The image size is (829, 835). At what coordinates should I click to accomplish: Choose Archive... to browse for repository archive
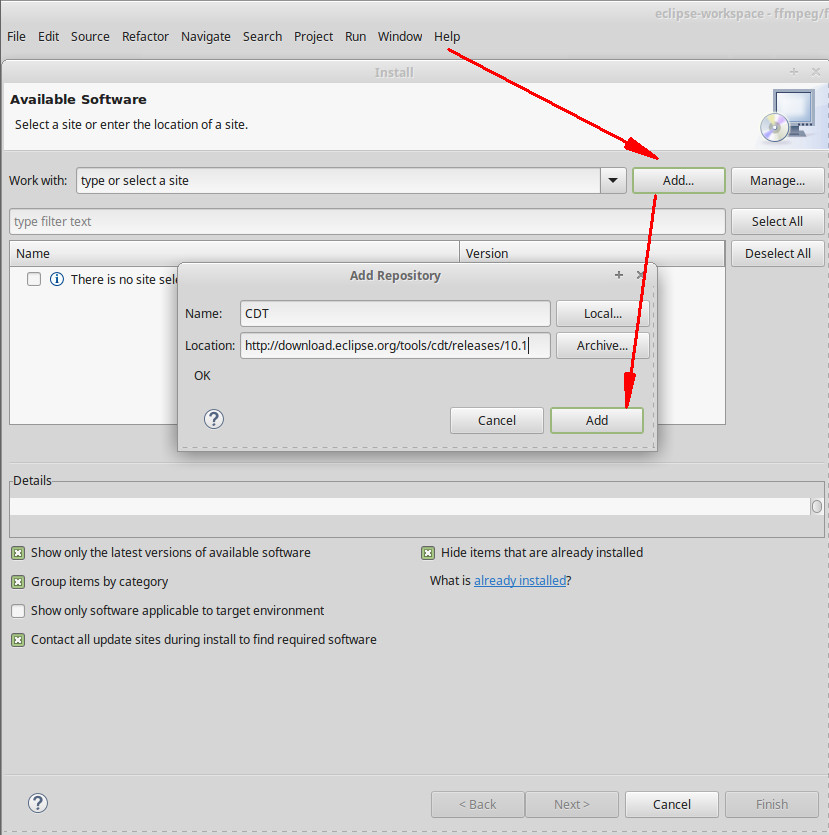tap(602, 346)
